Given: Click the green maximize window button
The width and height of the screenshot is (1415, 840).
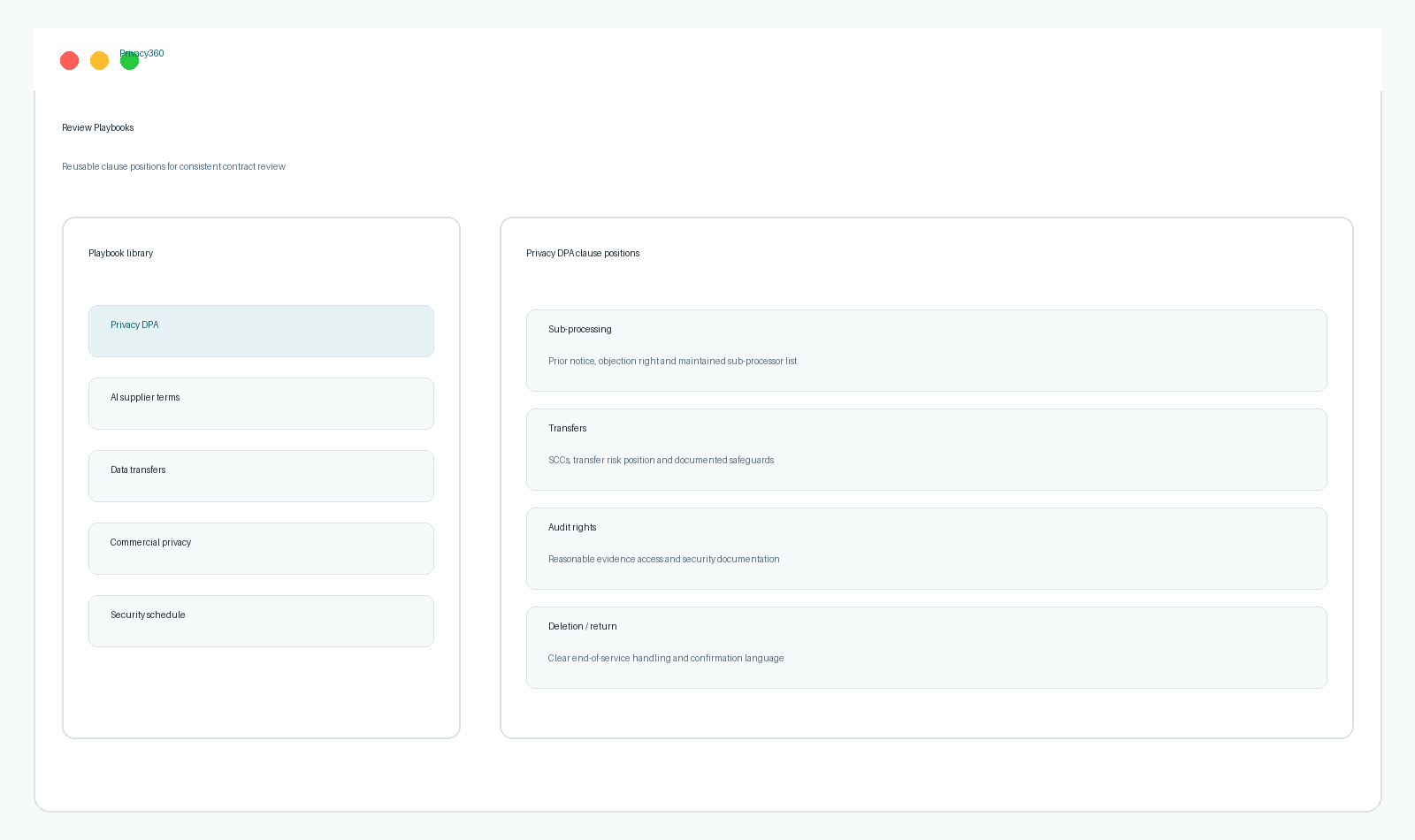Looking at the screenshot, I should [x=129, y=60].
